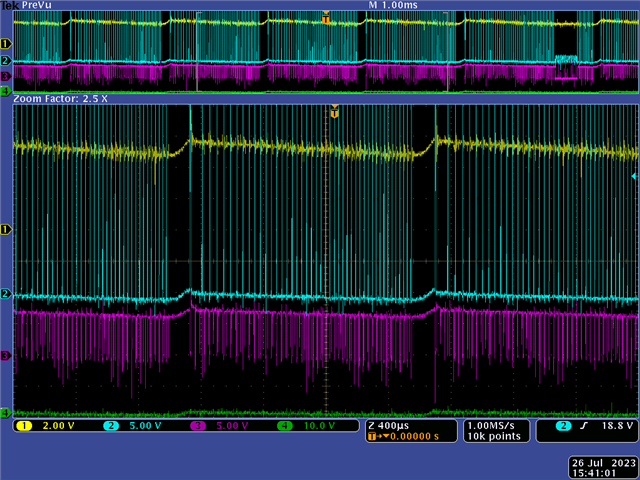This screenshot has height=480, width=640.
Task: Click the channel 2 scale value 5.00 V
Action: tap(145, 426)
